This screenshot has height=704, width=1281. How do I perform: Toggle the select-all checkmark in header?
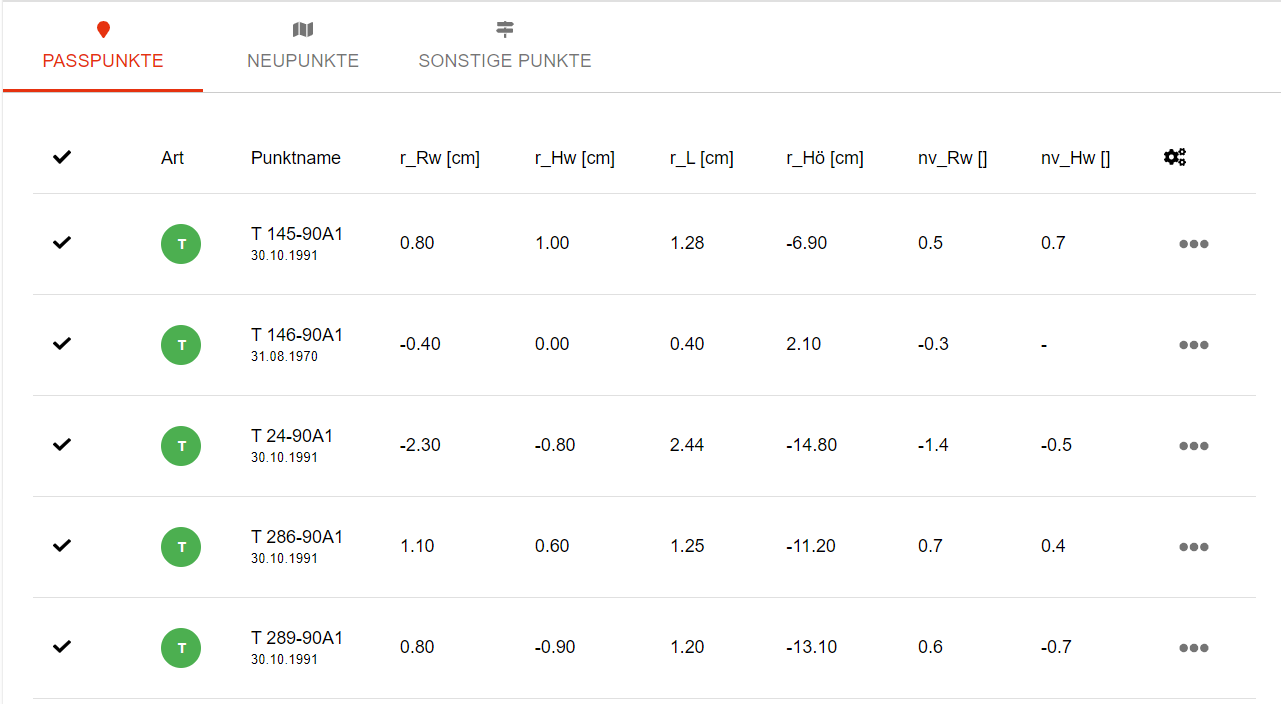[62, 157]
